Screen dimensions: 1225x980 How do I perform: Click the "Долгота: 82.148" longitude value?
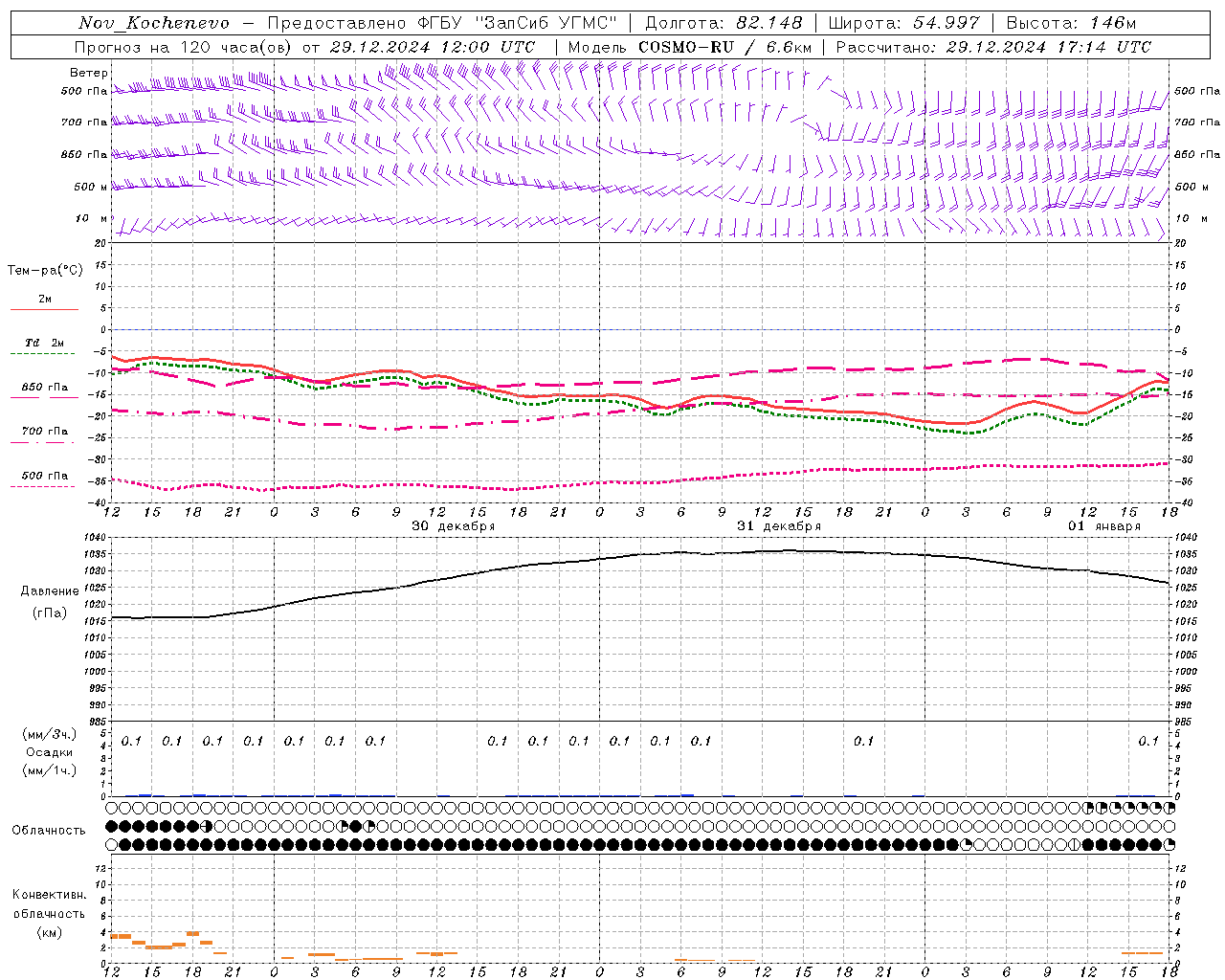pyautogui.click(x=724, y=23)
